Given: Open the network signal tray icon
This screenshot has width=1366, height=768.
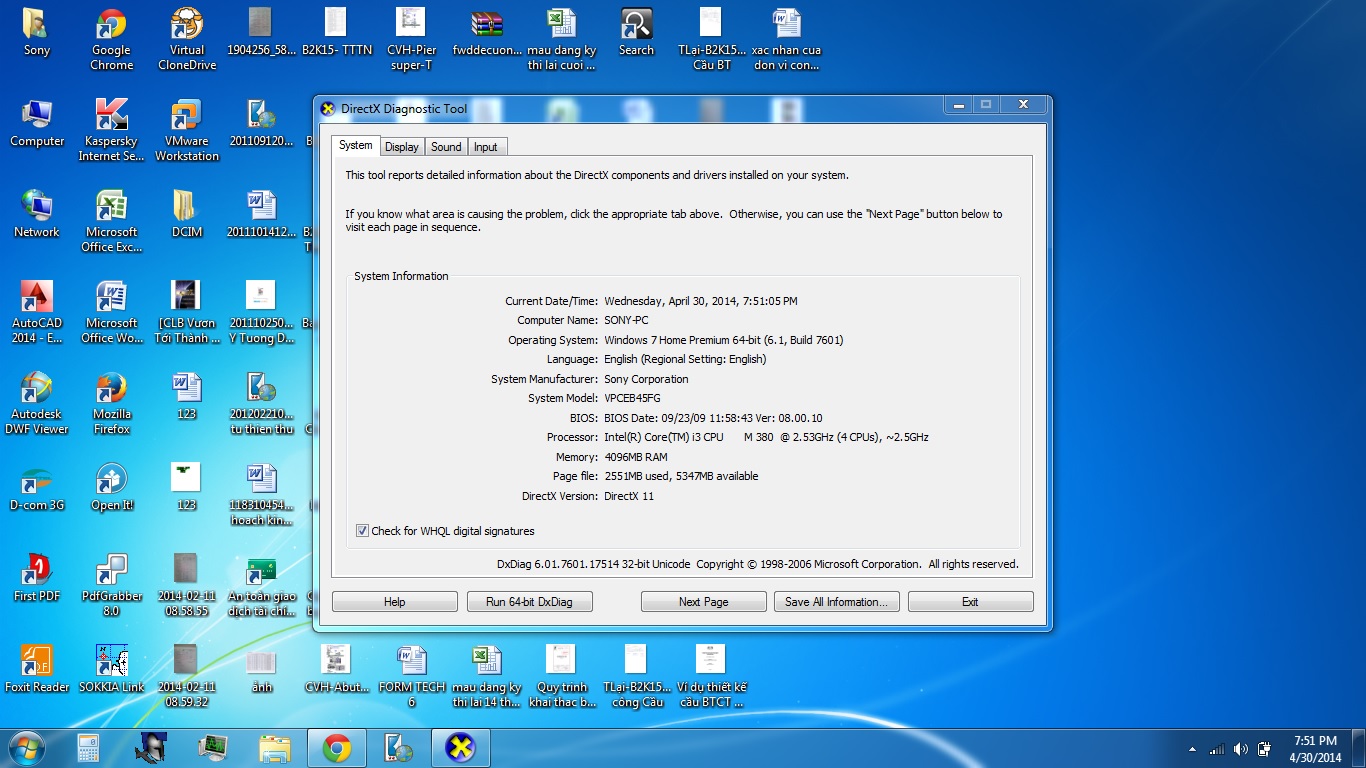Looking at the screenshot, I should [1217, 748].
